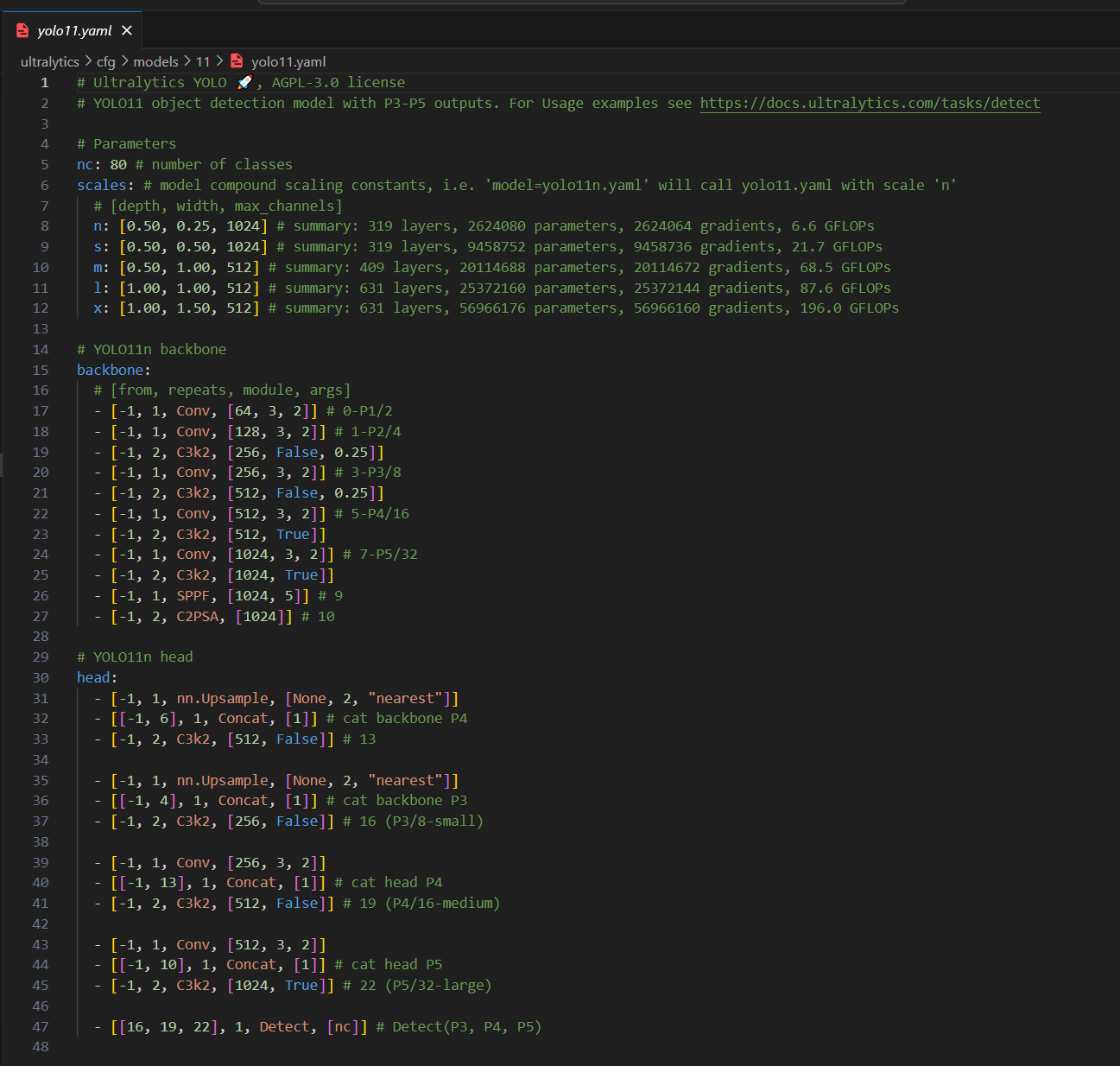Screen dimensions: 1120x1066
Task: Click the 'backbone' key on line 15
Action: (110, 370)
